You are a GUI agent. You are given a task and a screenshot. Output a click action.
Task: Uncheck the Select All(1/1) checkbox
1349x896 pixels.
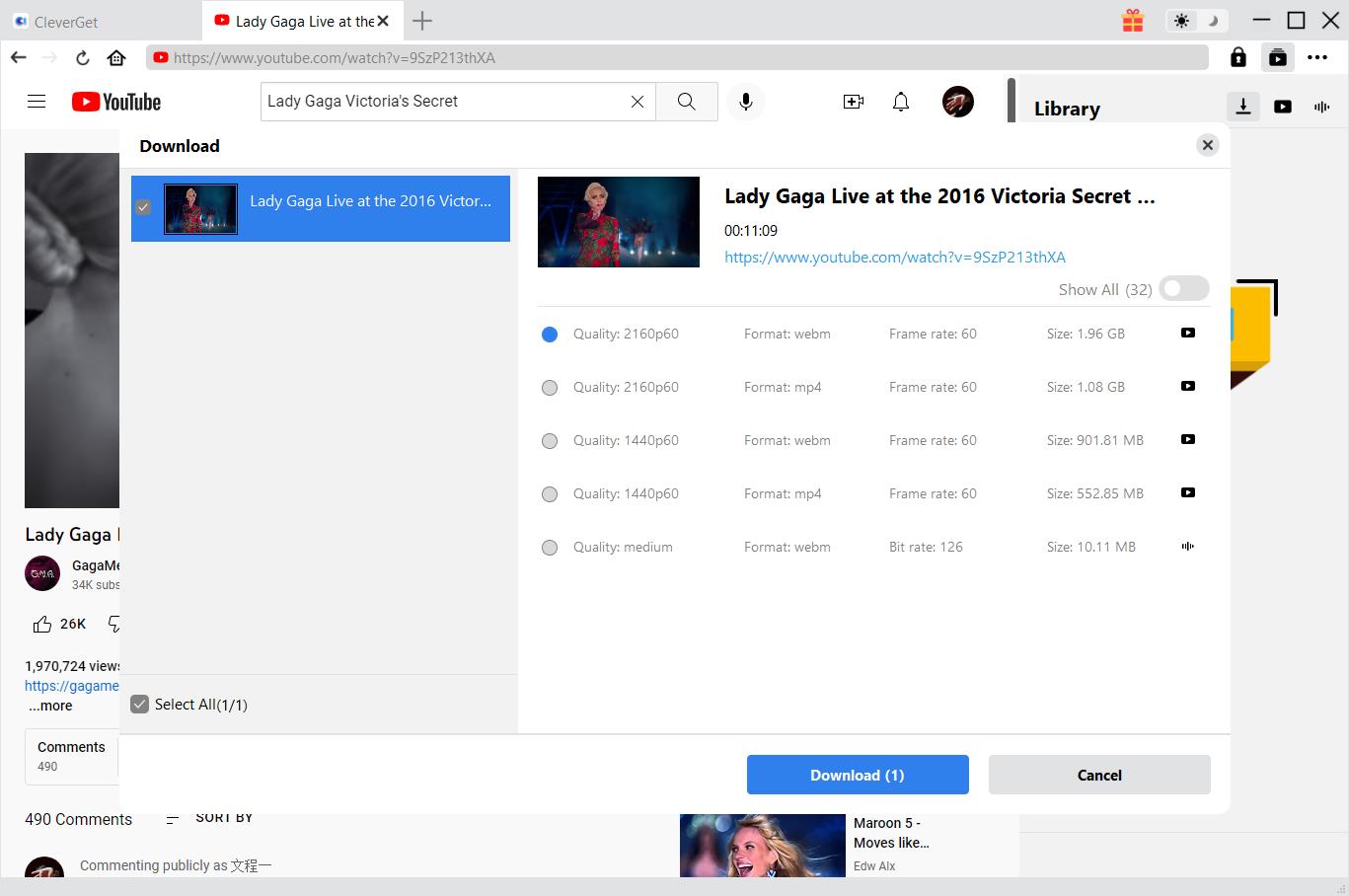[x=140, y=705]
